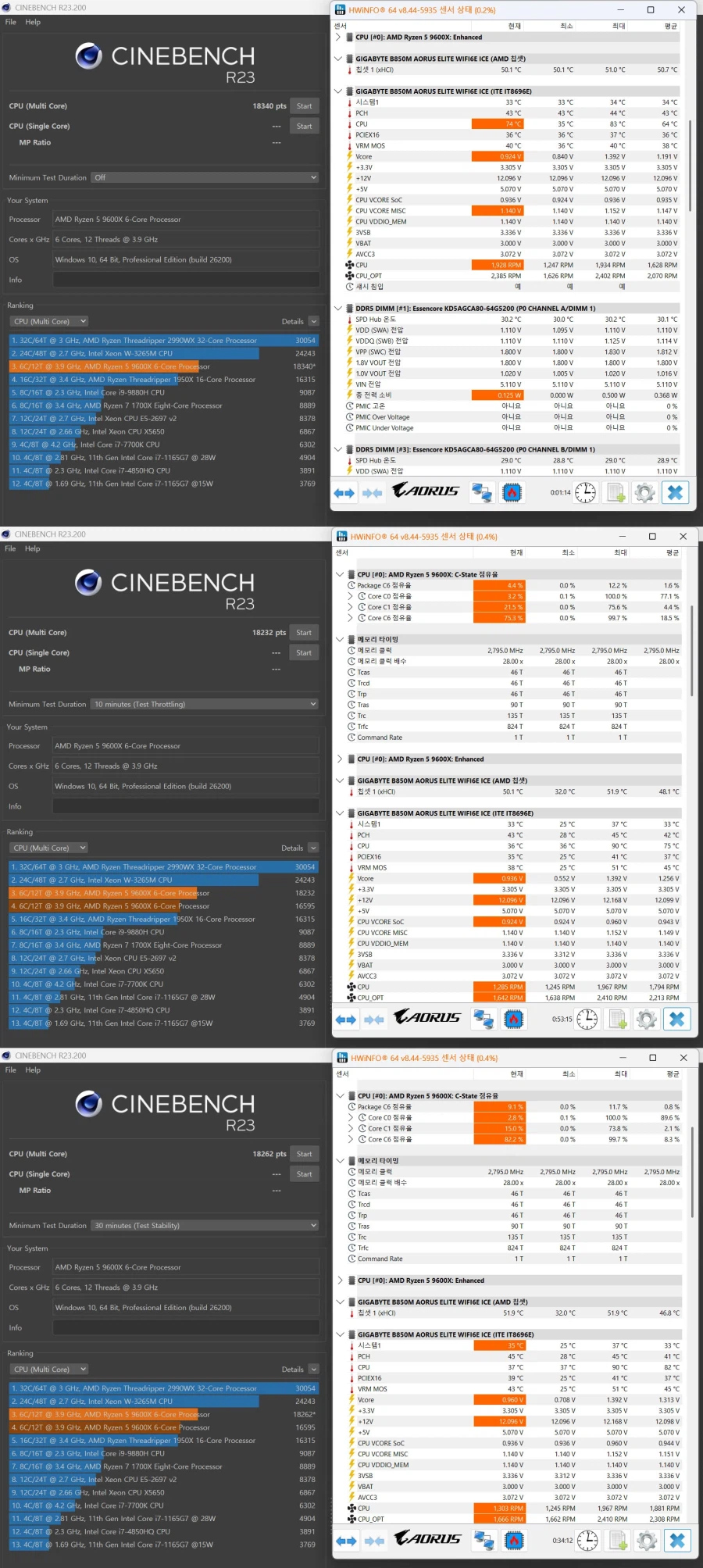The height and width of the screenshot is (1568, 703).
Task: Click expand-columns arrows in HWiNFO (0.2%) window
Action: tap(344, 492)
